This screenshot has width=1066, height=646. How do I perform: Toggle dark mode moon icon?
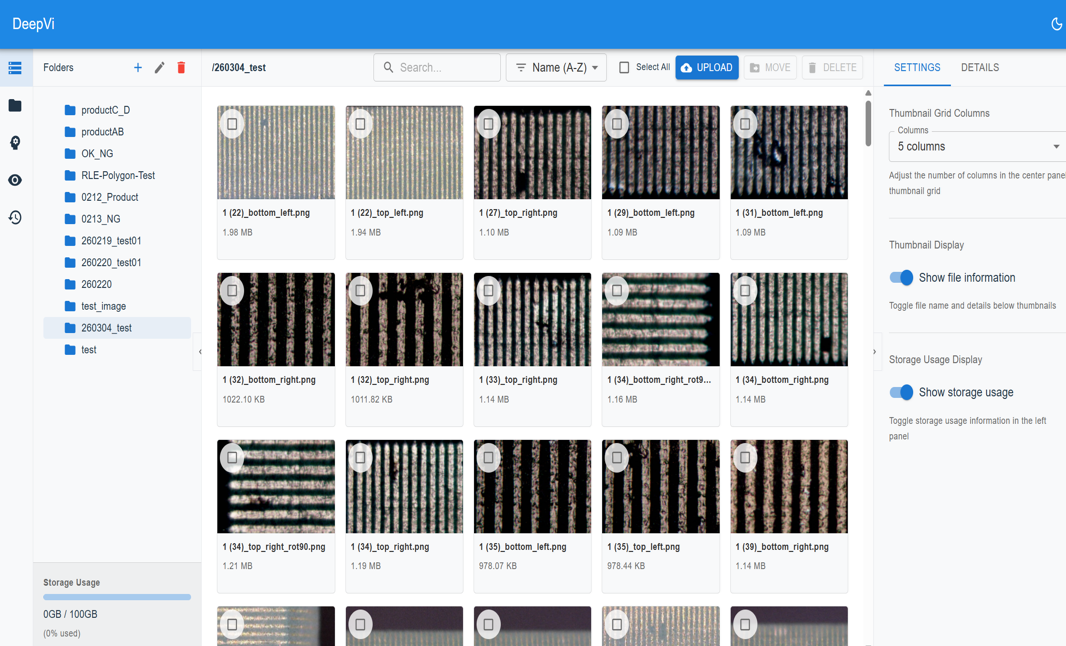point(1056,24)
